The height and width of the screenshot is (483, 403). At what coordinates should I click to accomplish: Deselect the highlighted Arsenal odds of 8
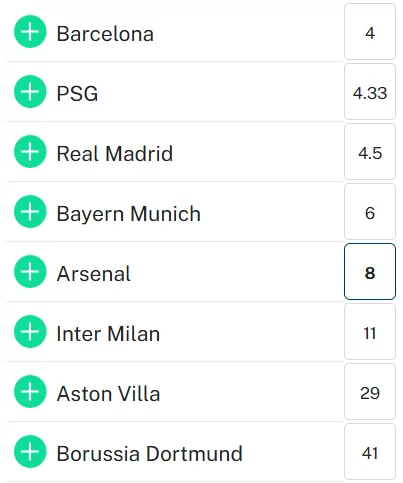pyautogui.click(x=370, y=272)
